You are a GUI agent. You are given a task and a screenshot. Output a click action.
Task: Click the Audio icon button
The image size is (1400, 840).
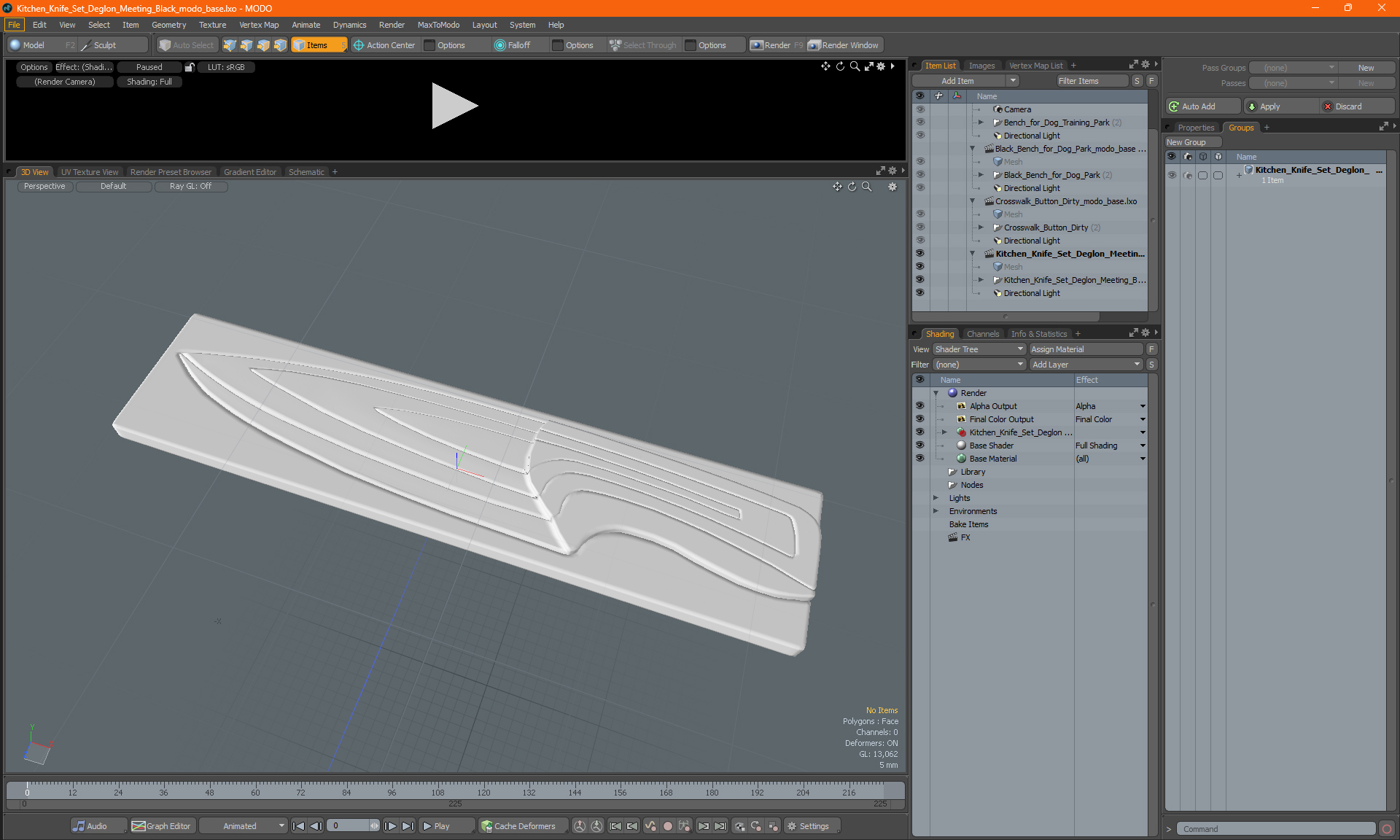79,826
